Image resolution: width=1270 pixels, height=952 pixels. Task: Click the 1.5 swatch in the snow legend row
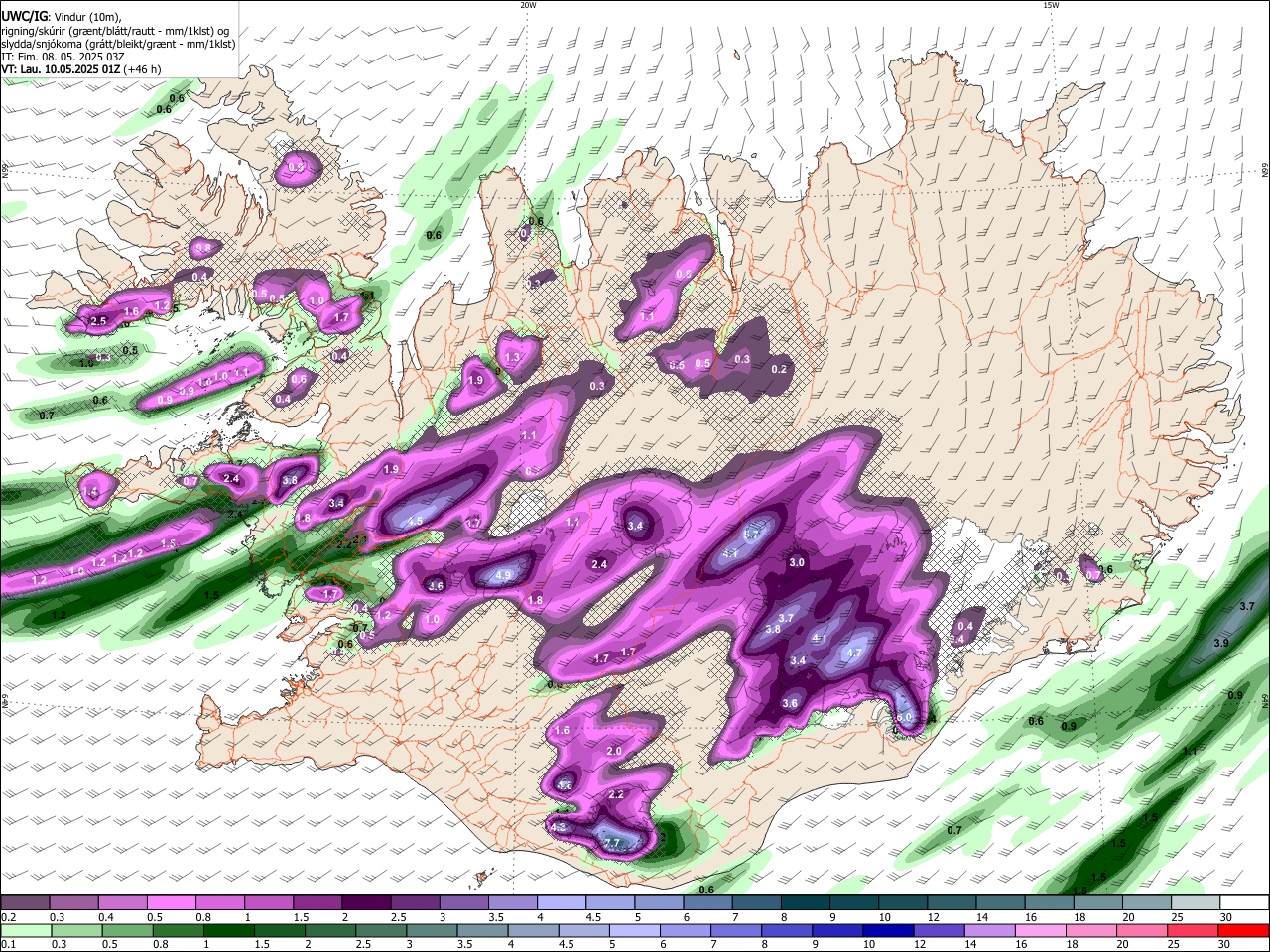click(317, 903)
